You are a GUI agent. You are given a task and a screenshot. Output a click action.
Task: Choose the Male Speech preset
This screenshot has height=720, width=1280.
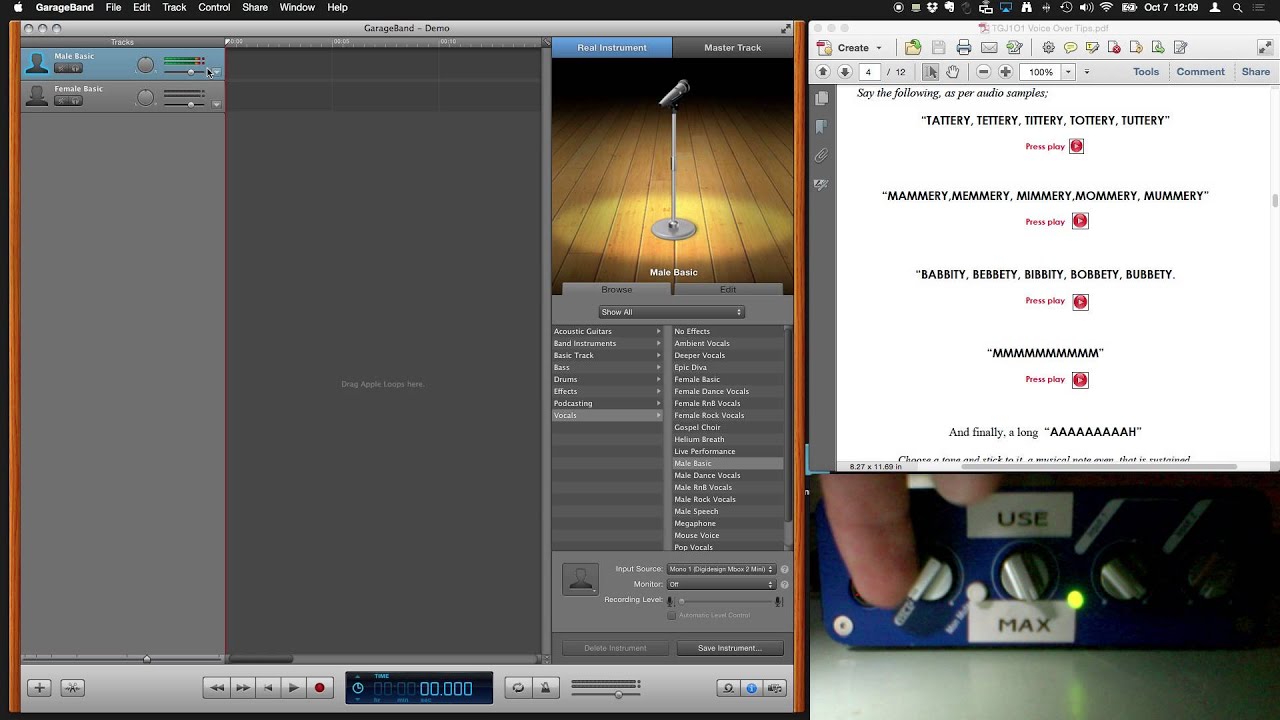click(x=727, y=511)
